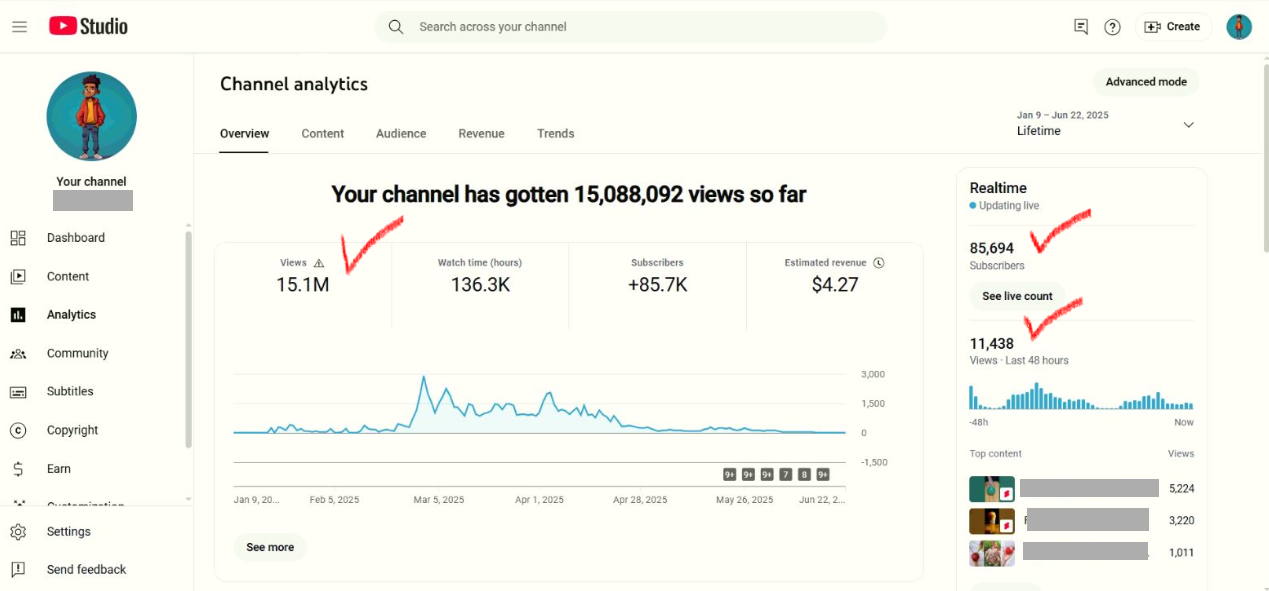Go to Copyright section
This screenshot has width=1269, height=591.
coord(72,430)
